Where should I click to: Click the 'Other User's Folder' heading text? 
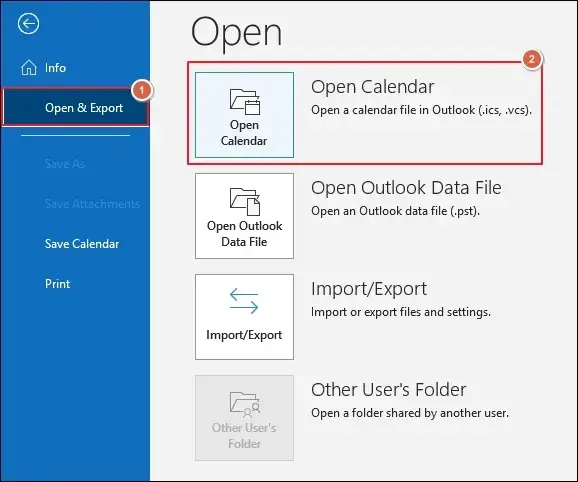coord(389,390)
